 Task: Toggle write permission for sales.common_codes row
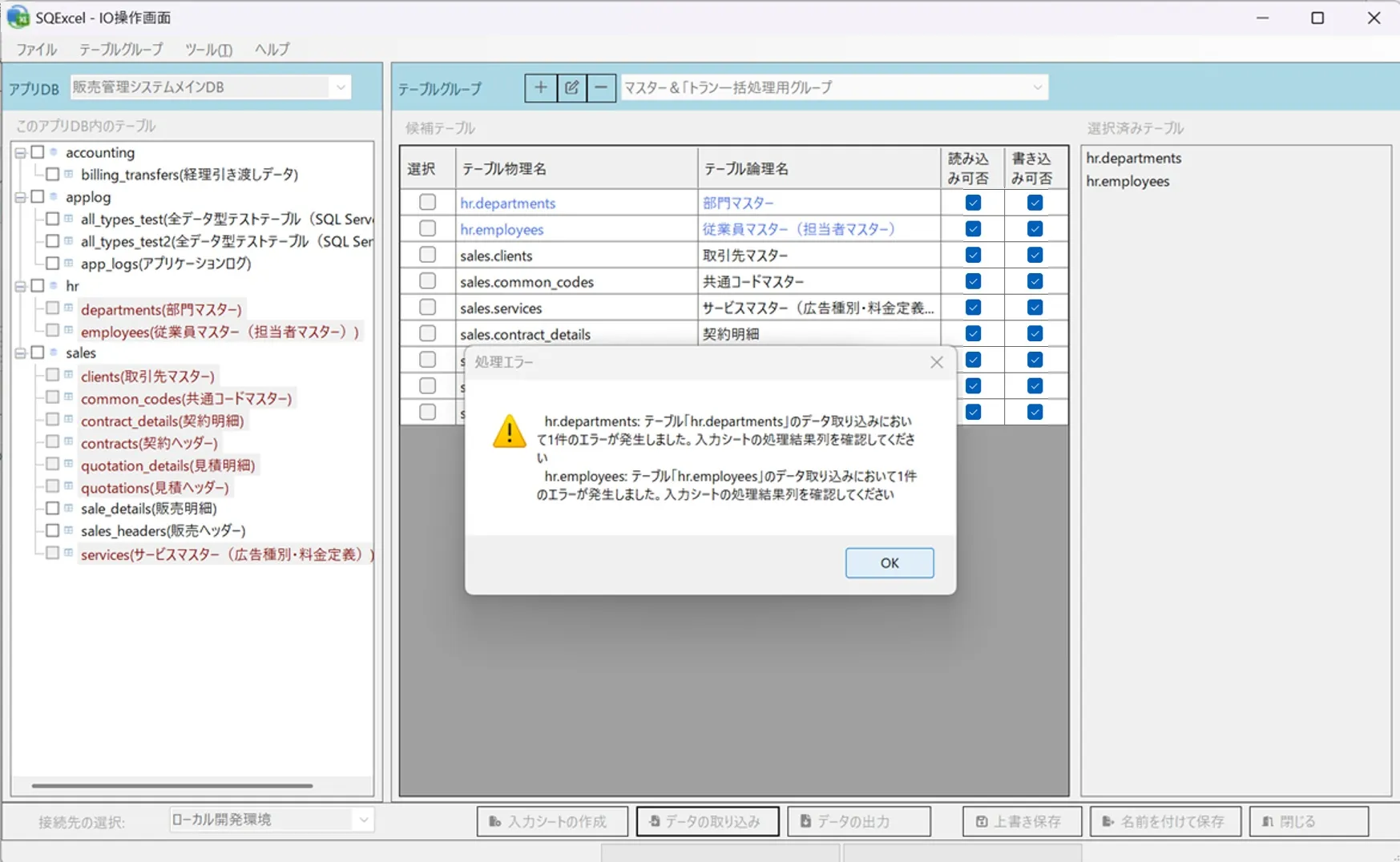pos(1035,281)
